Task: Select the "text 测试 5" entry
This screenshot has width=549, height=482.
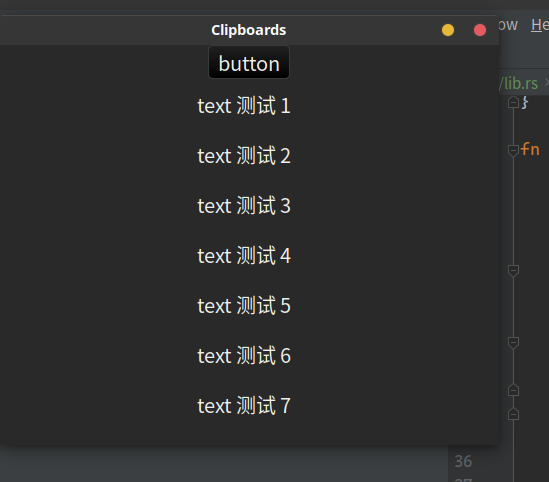Action: pyautogui.click(x=244, y=306)
